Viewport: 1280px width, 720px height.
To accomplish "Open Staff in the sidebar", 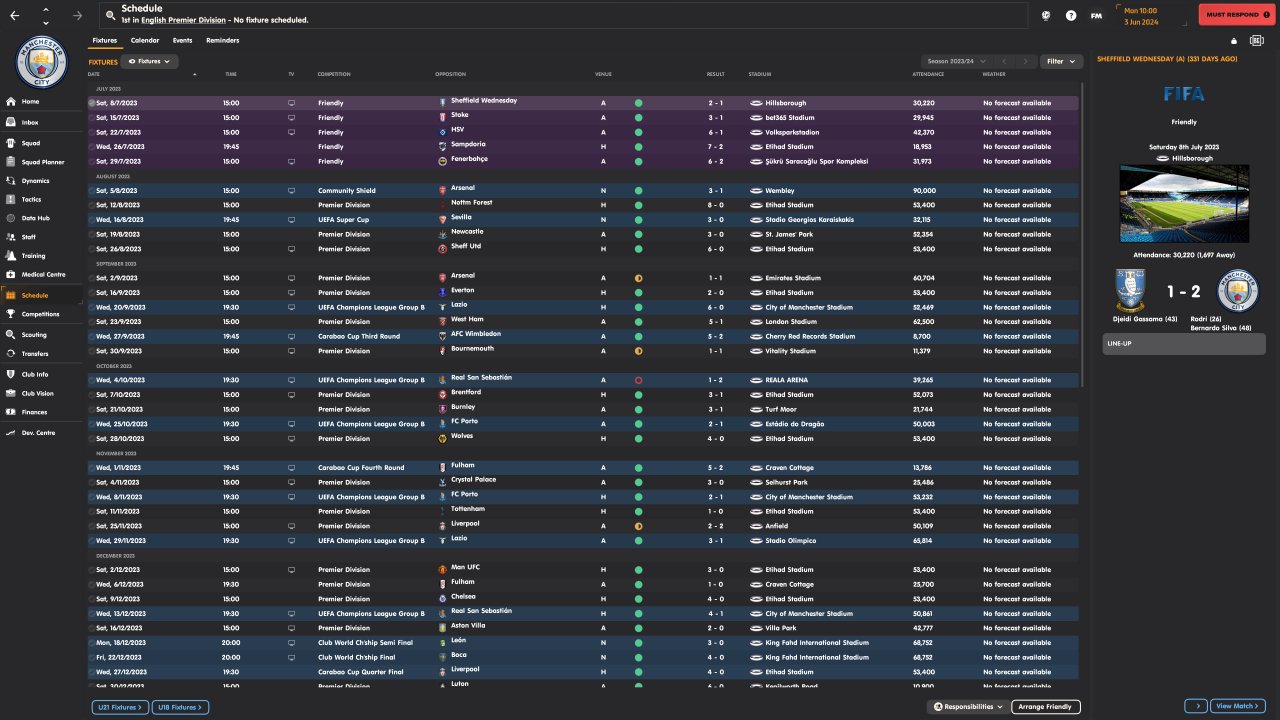I will (x=42, y=237).
